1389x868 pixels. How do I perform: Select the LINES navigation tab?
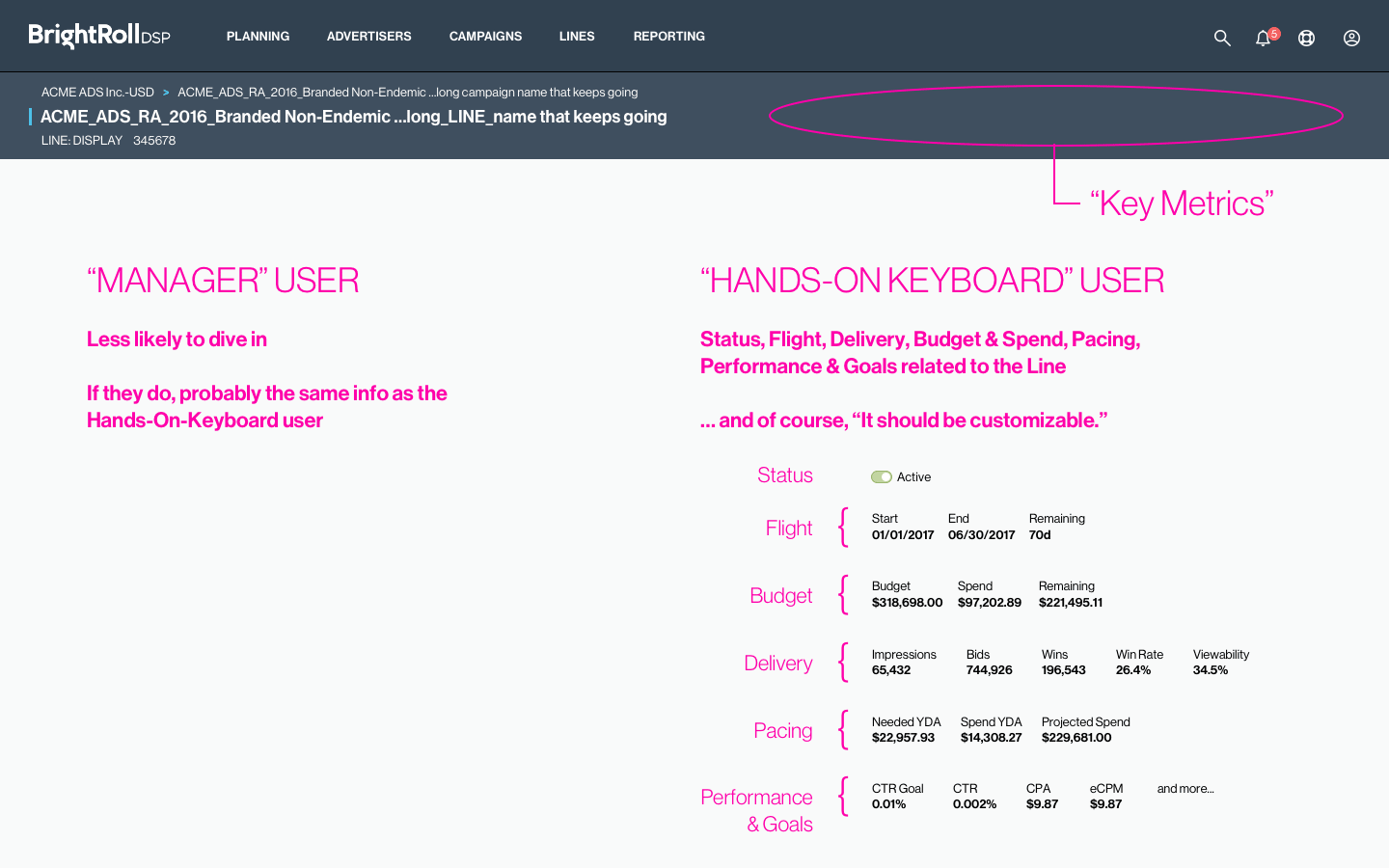click(576, 37)
